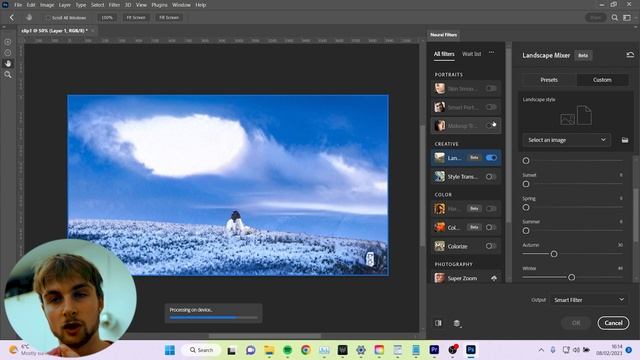The height and width of the screenshot is (360, 640).
Task: Open the Photoshop icon in the taskbar
Action: (471, 350)
